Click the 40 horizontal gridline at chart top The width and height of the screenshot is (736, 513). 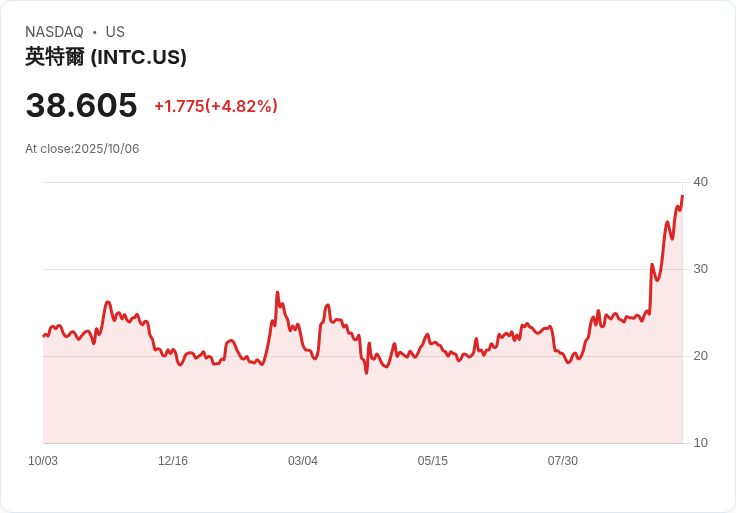[x=363, y=182]
